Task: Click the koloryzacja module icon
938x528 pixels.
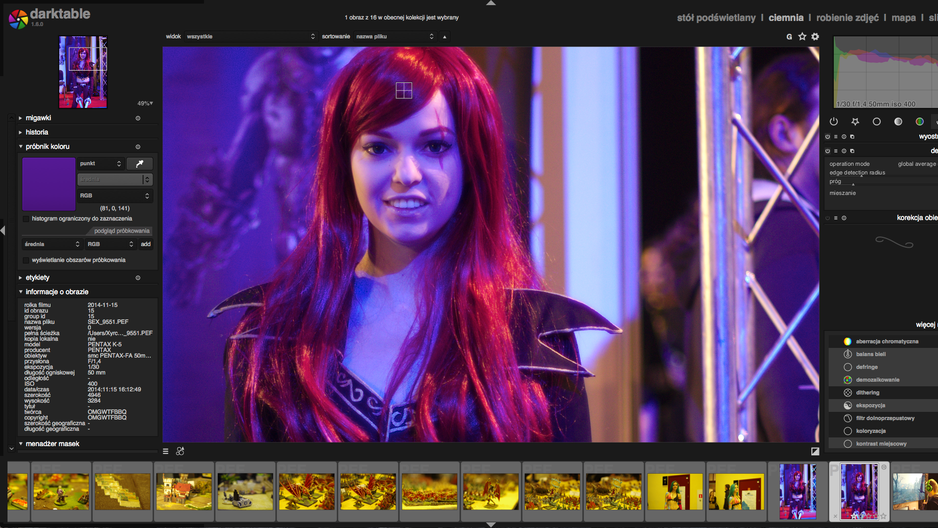Action: pyautogui.click(x=848, y=431)
